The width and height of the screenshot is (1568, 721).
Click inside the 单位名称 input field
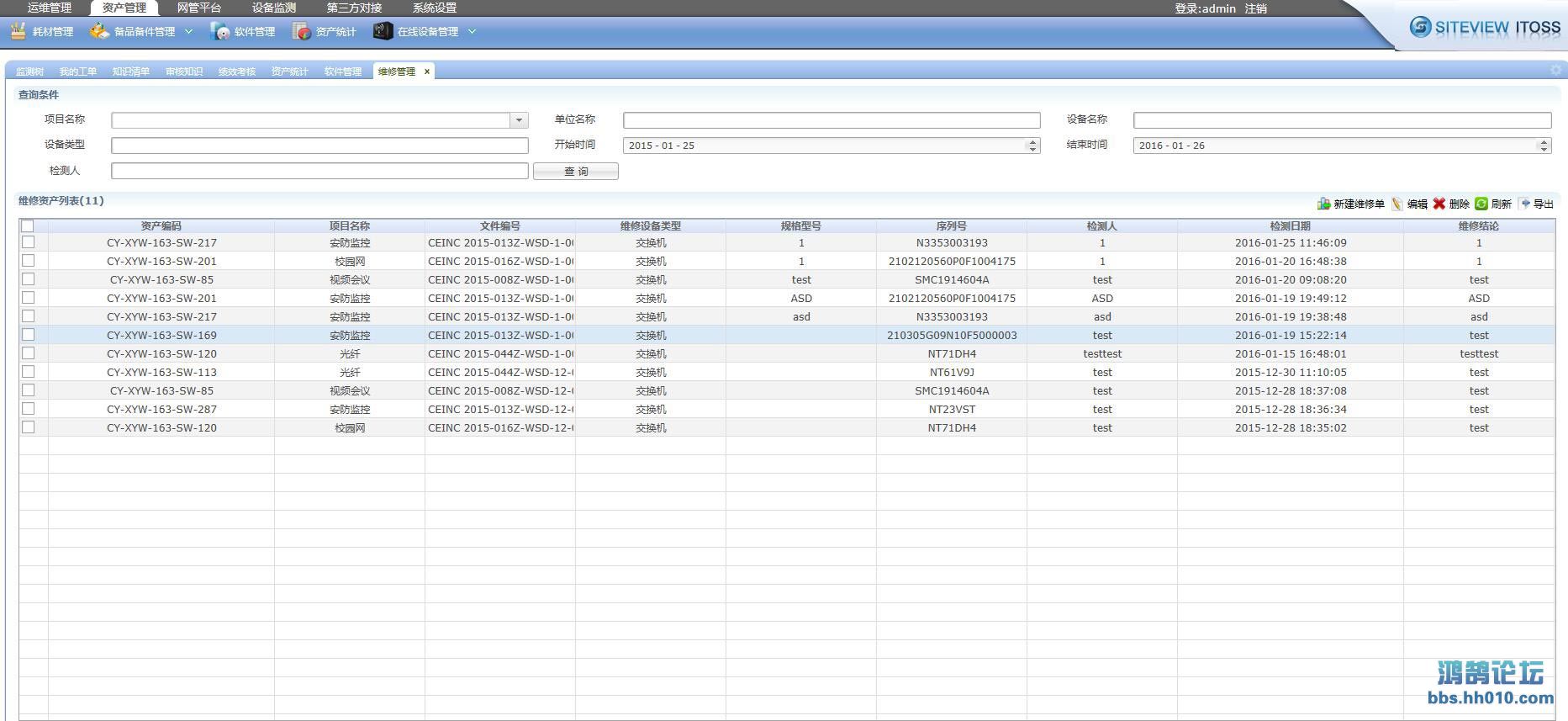(x=832, y=120)
